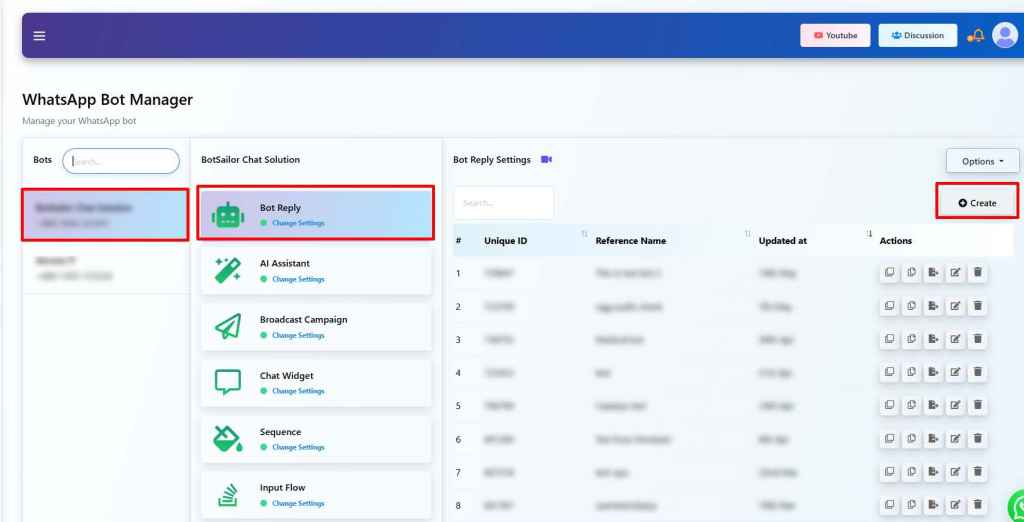The height and width of the screenshot is (522, 1024).
Task: Focus the Bots search field
Action: point(122,161)
